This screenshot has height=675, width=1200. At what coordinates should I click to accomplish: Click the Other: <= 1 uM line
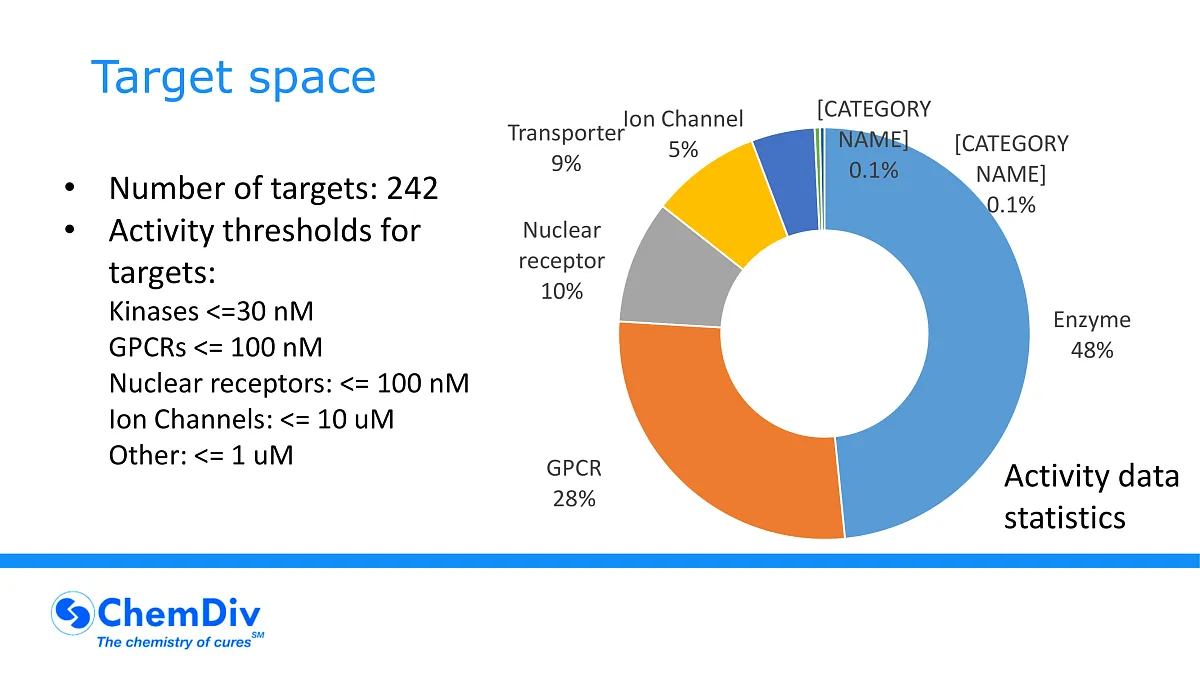pyautogui.click(x=201, y=456)
